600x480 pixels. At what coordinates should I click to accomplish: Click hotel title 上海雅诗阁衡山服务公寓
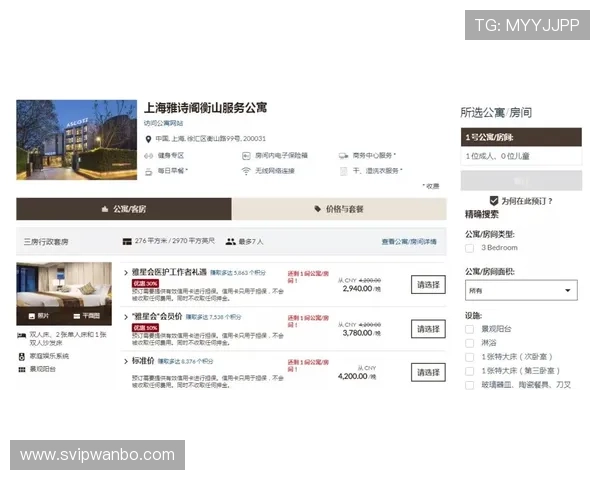click(x=205, y=108)
